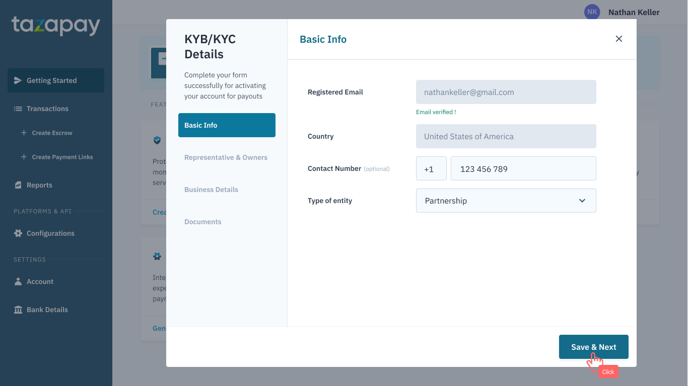Click the Getting Started paper-plane icon

coord(18,80)
